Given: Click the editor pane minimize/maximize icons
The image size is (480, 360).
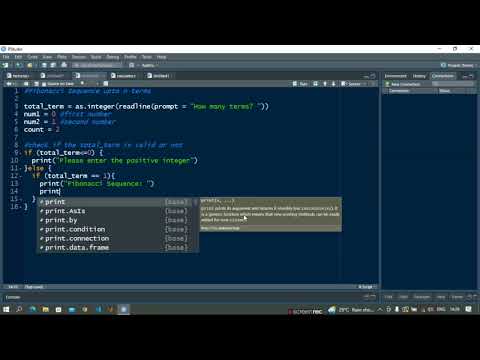Looking at the screenshot, I should [x=369, y=76].
